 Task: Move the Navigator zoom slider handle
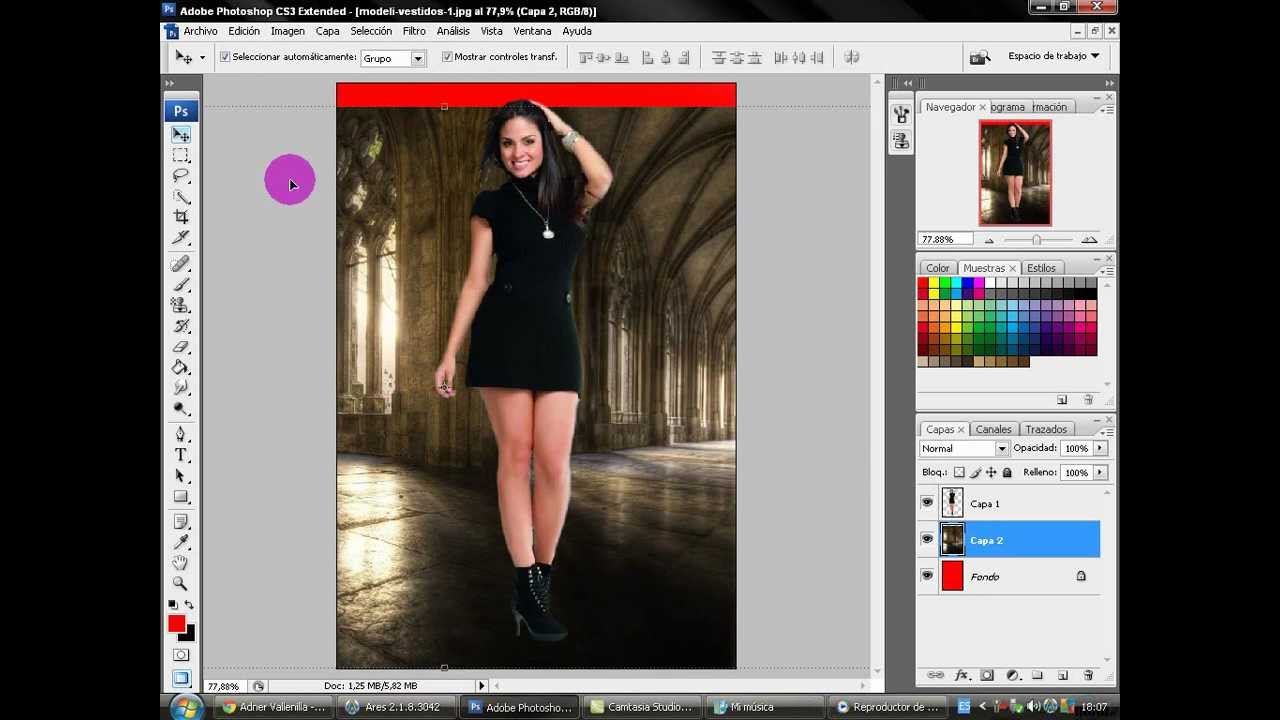[x=1036, y=240]
